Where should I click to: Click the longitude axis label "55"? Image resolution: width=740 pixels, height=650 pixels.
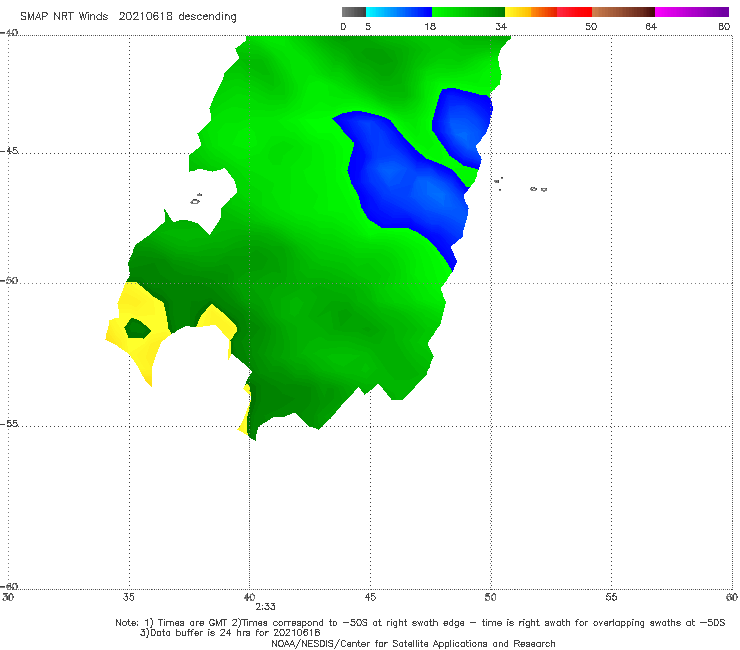pyautogui.click(x=611, y=597)
